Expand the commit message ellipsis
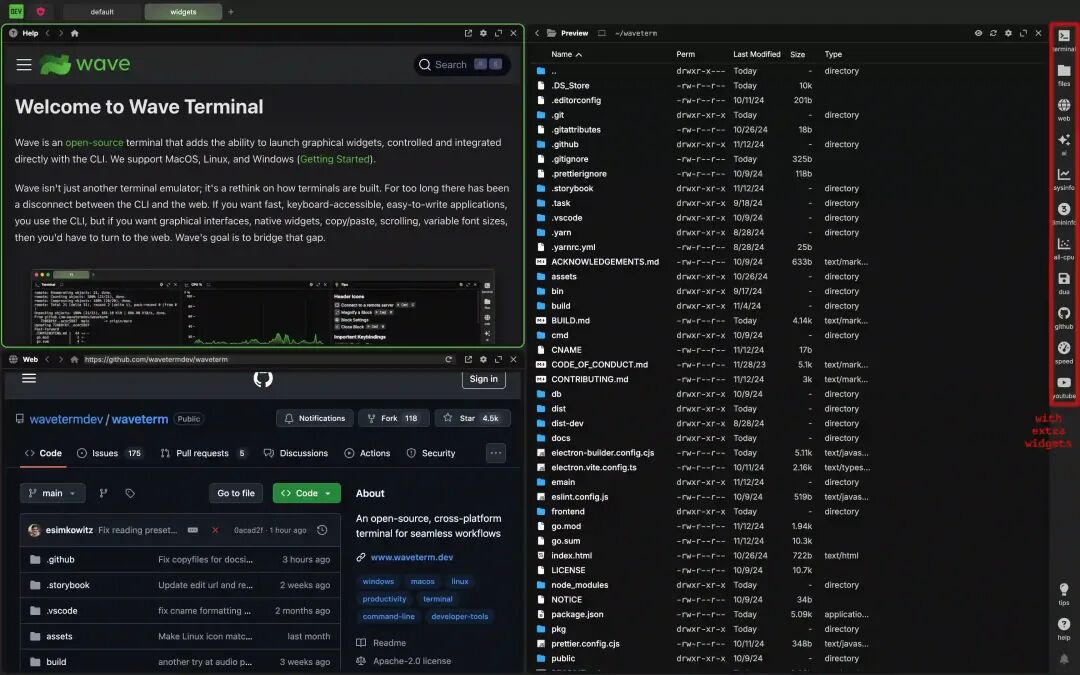The image size is (1080, 675). click(x=193, y=530)
